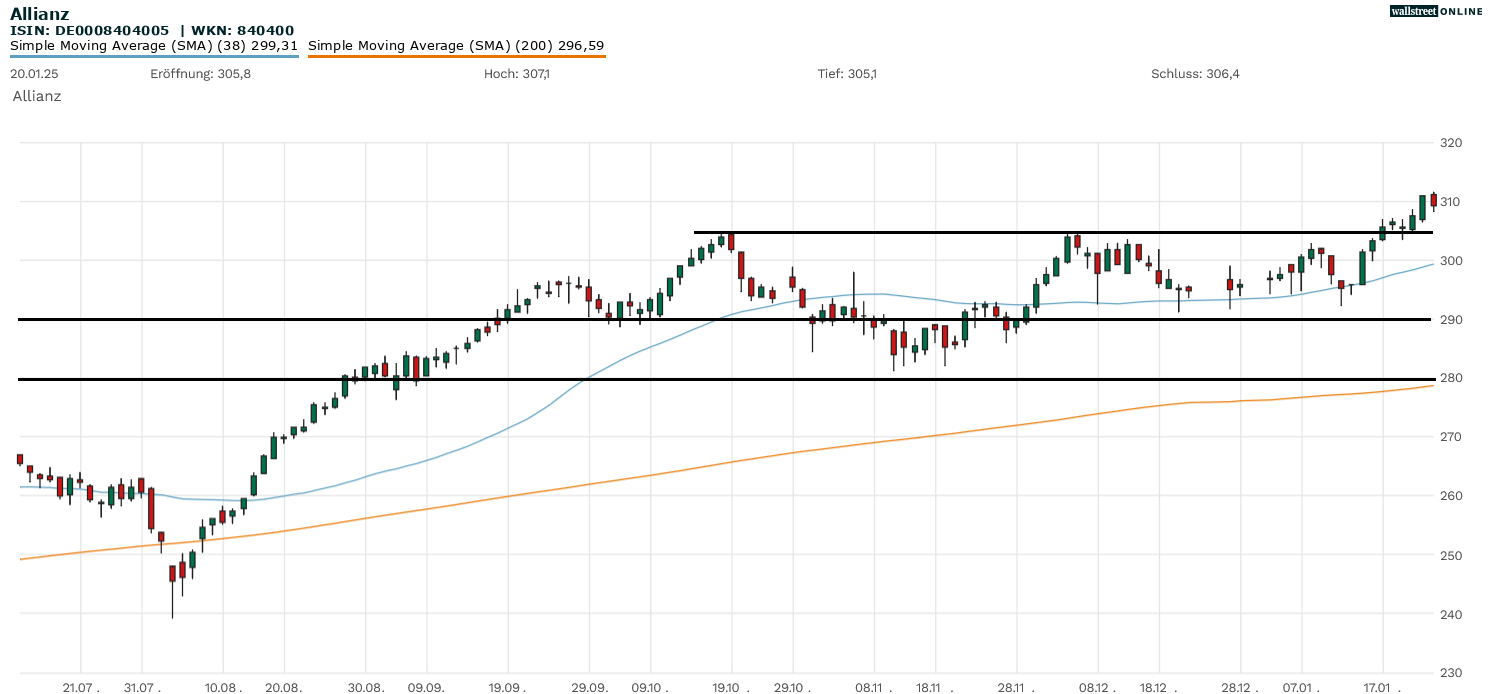Image resolution: width=1490 pixels, height=694 pixels.
Task: Click the bold Allianz chart title
Action: (x=39, y=13)
